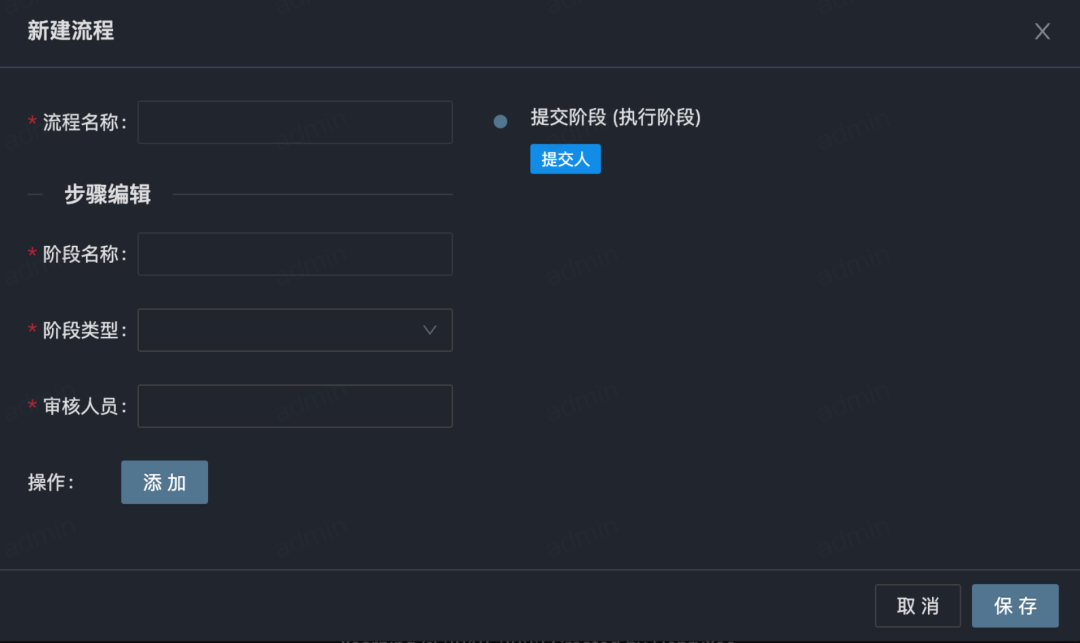Click the red asterisk beside 流程名称
The height and width of the screenshot is (643, 1080).
pos(33,122)
